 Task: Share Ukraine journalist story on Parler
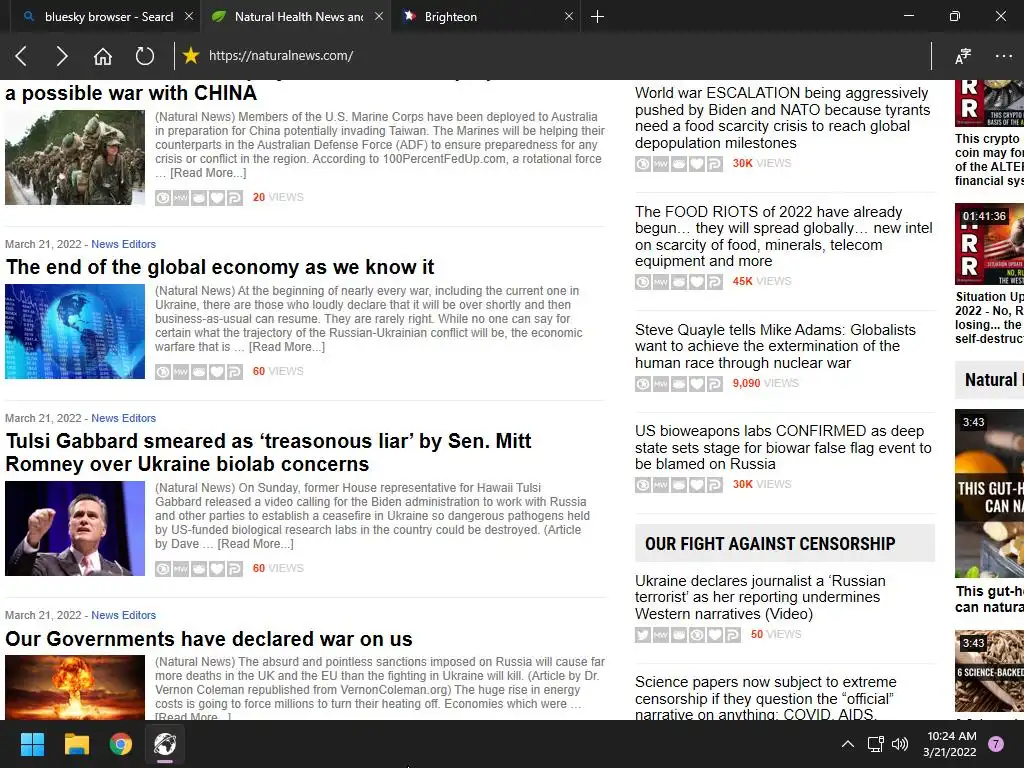coord(733,635)
